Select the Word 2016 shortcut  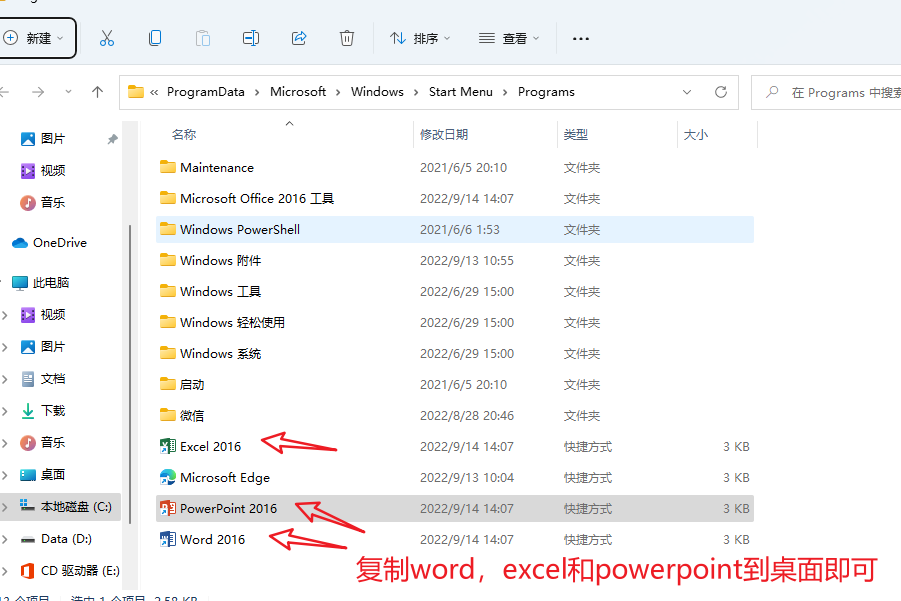pyautogui.click(x=212, y=540)
